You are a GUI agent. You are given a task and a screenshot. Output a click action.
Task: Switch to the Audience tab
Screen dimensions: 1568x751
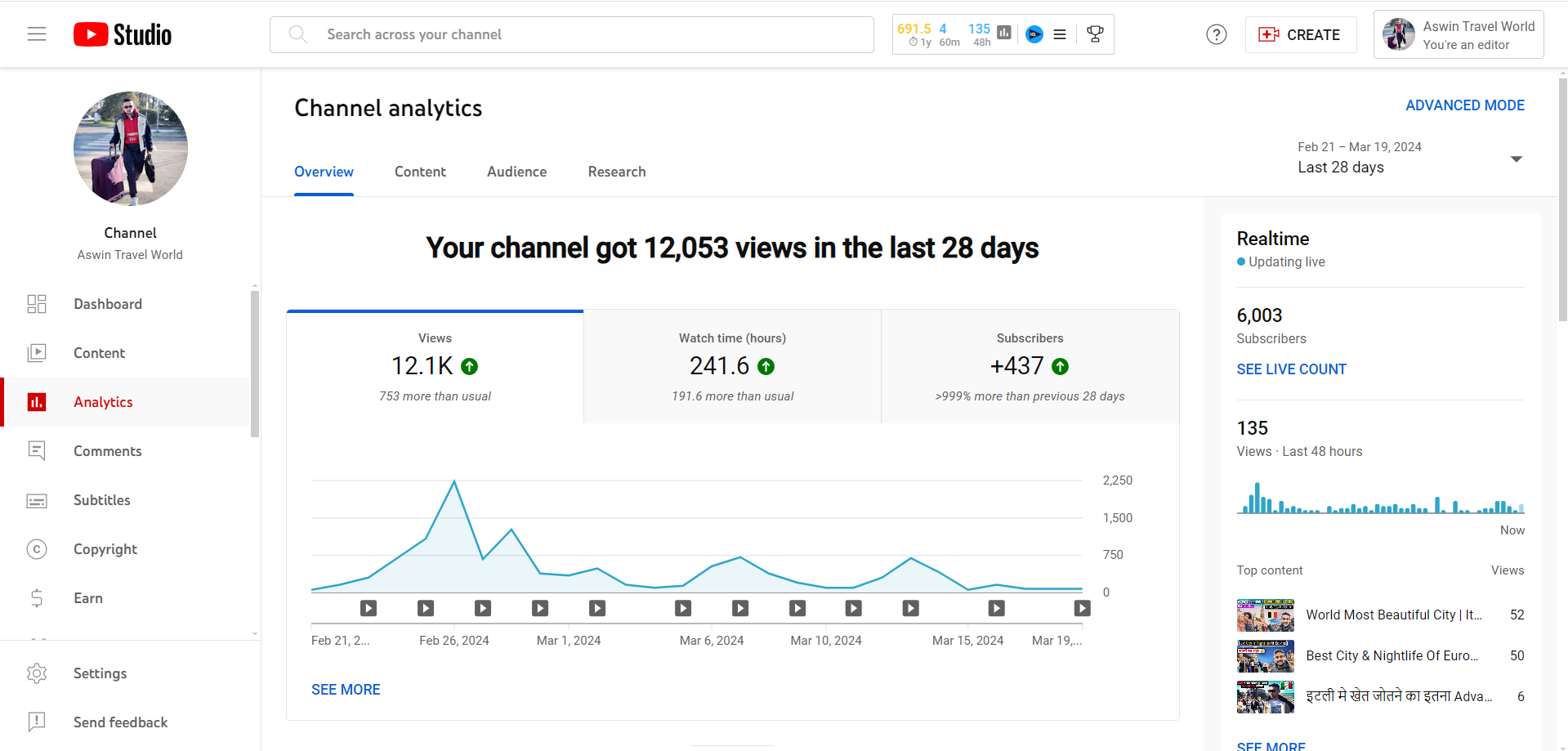pyautogui.click(x=516, y=172)
